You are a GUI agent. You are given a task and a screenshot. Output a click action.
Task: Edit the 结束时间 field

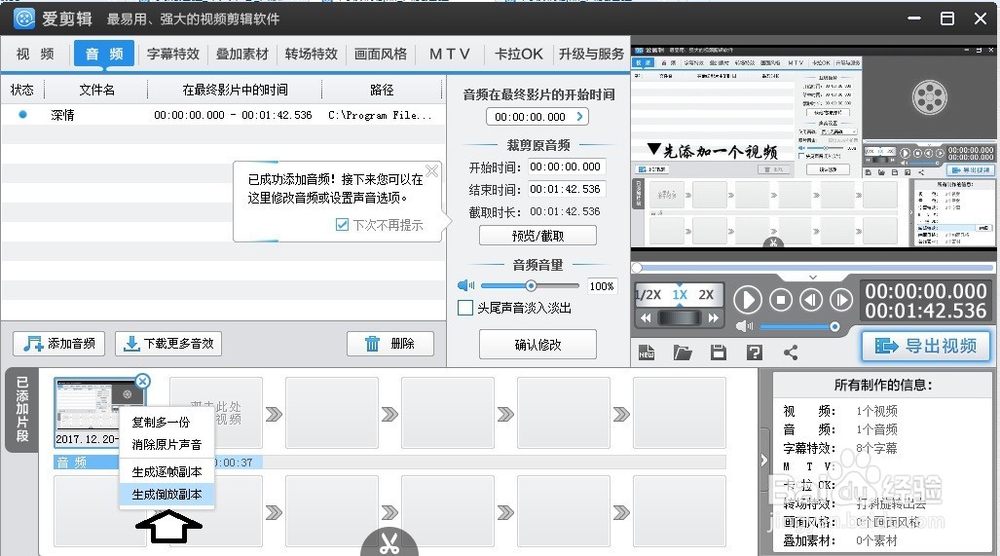pyautogui.click(x=565, y=189)
